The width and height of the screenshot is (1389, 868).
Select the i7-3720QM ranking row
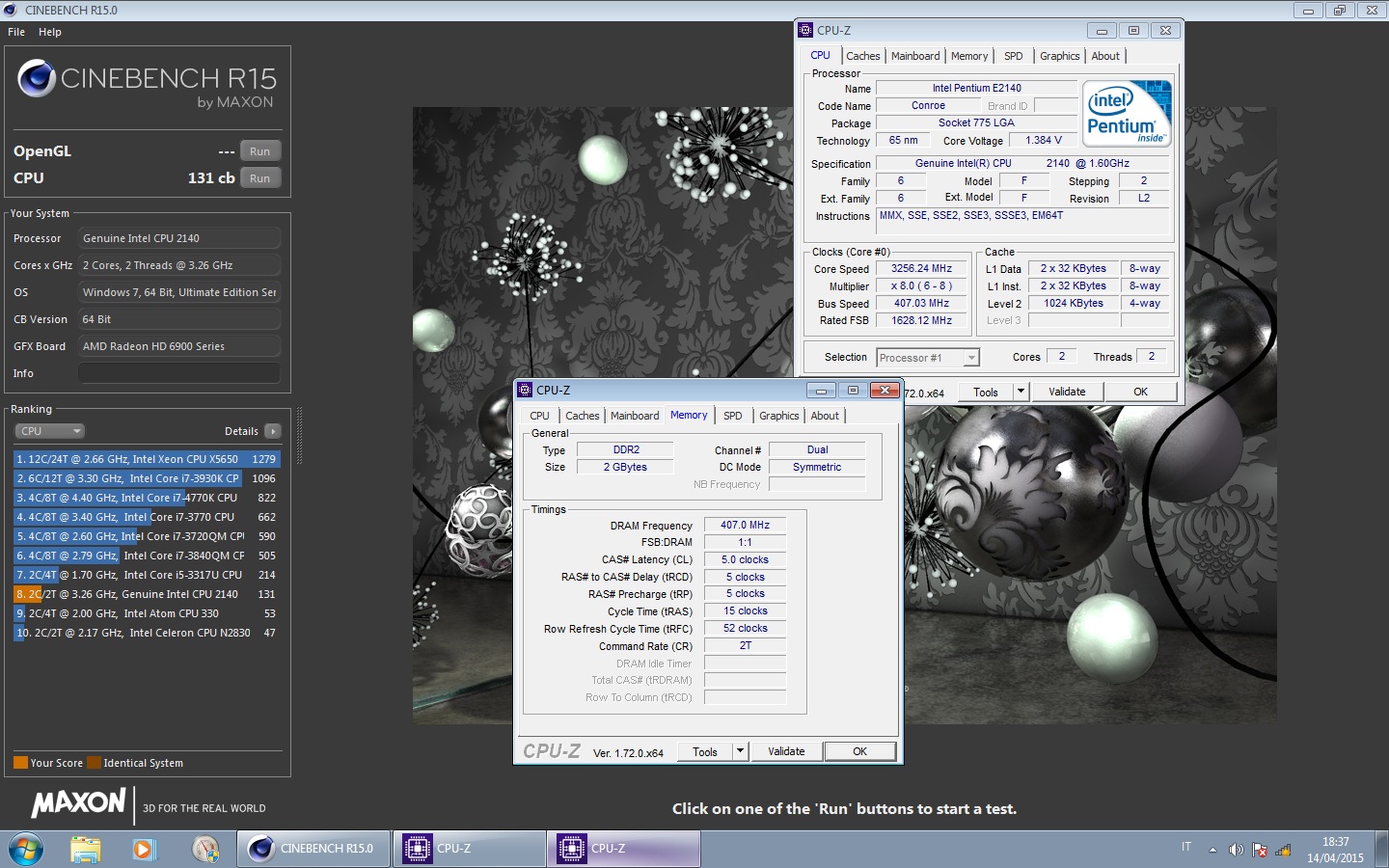pyautogui.click(x=146, y=536)
